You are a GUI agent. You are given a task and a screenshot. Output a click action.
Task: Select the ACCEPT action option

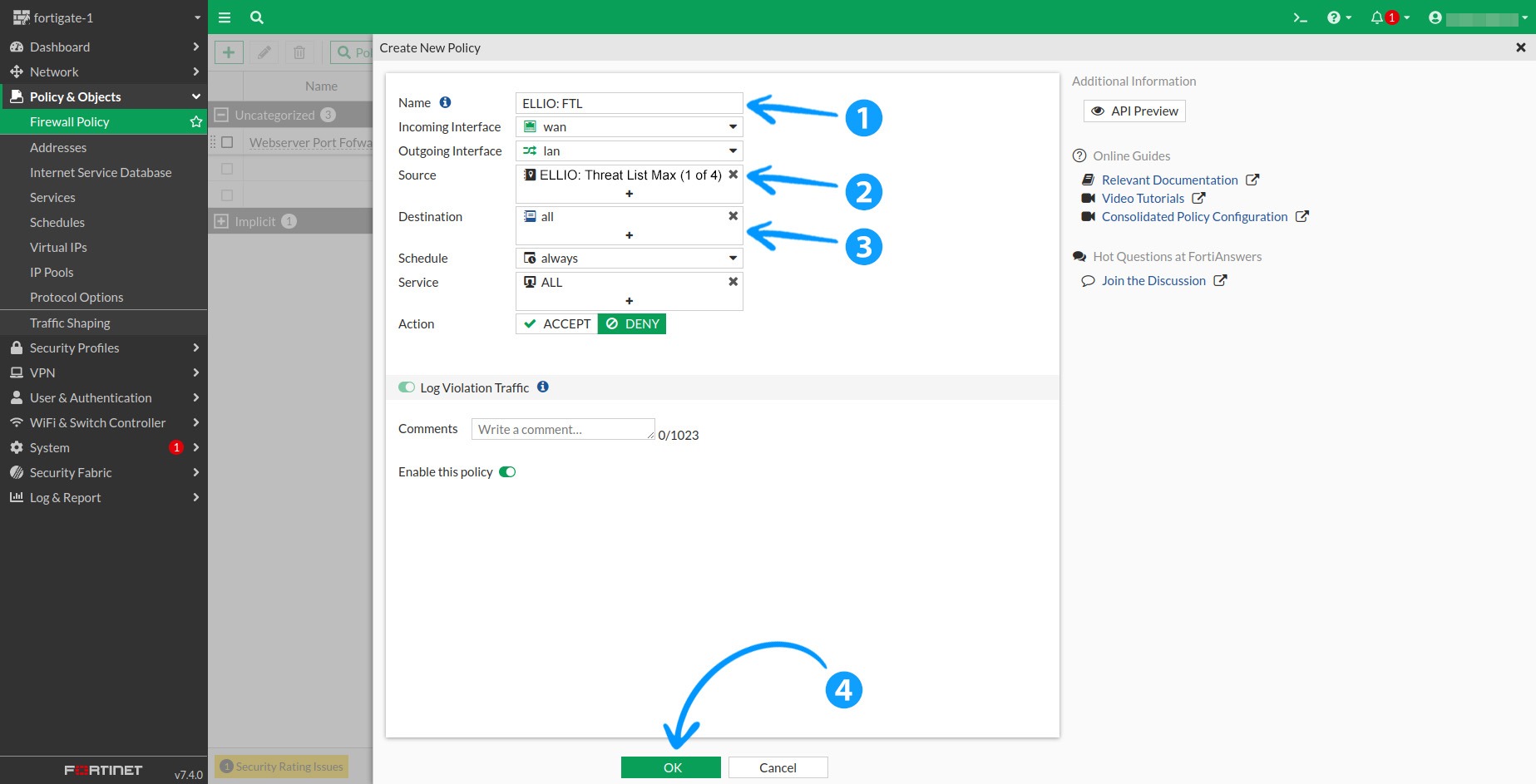click(557, 323)
